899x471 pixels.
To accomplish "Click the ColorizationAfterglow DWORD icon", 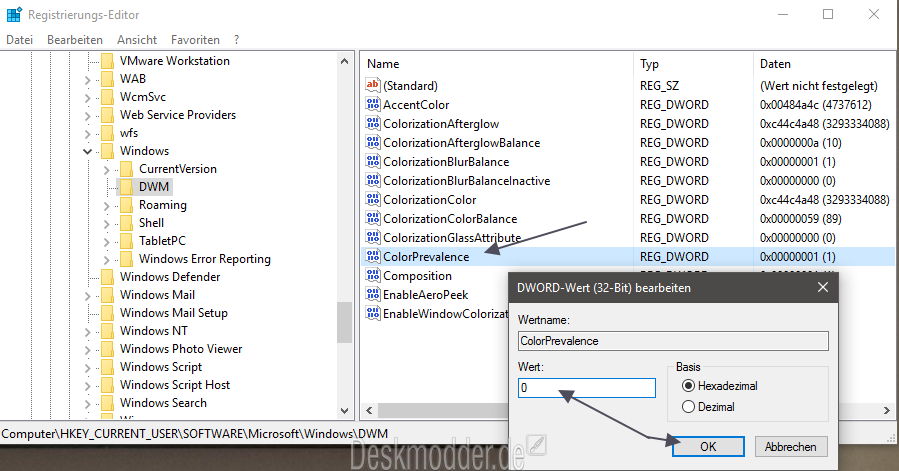I will pos(373,123).
